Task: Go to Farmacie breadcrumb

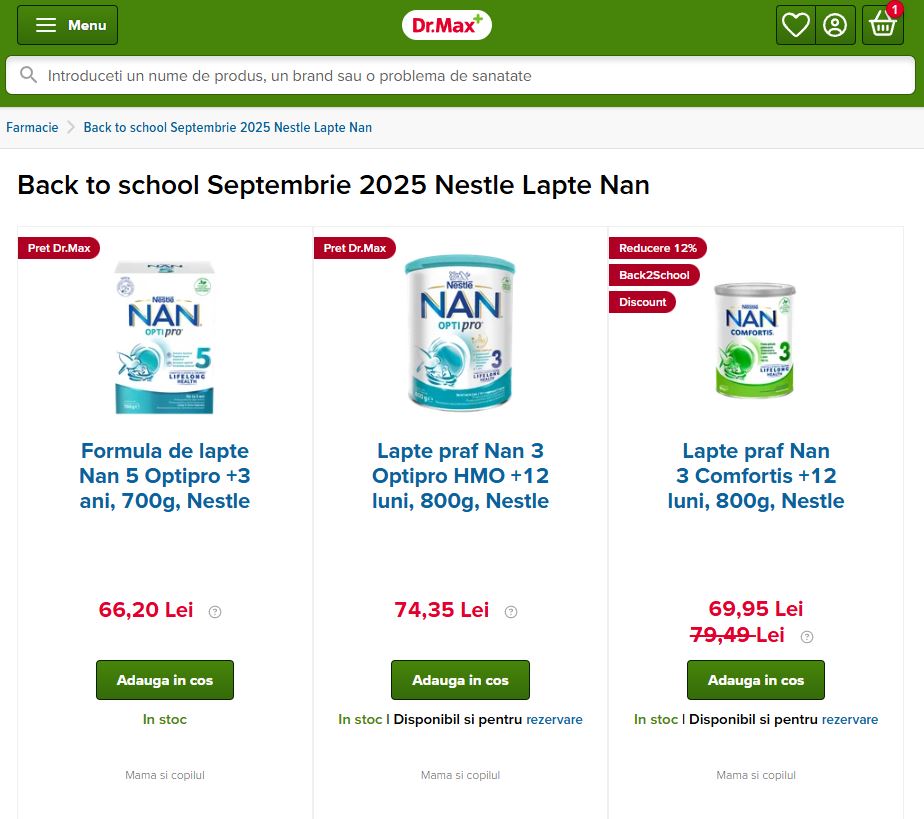Action: [x=32, y=127]
